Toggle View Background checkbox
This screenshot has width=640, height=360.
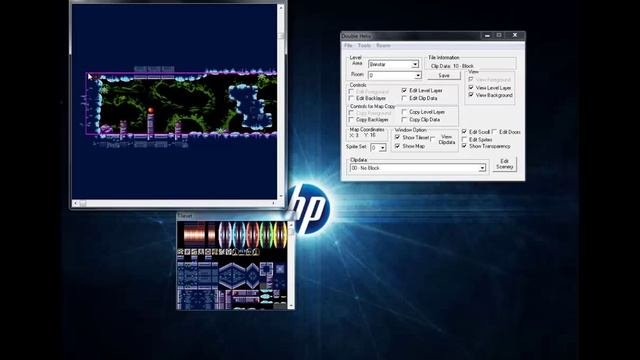tap(471, 95)
